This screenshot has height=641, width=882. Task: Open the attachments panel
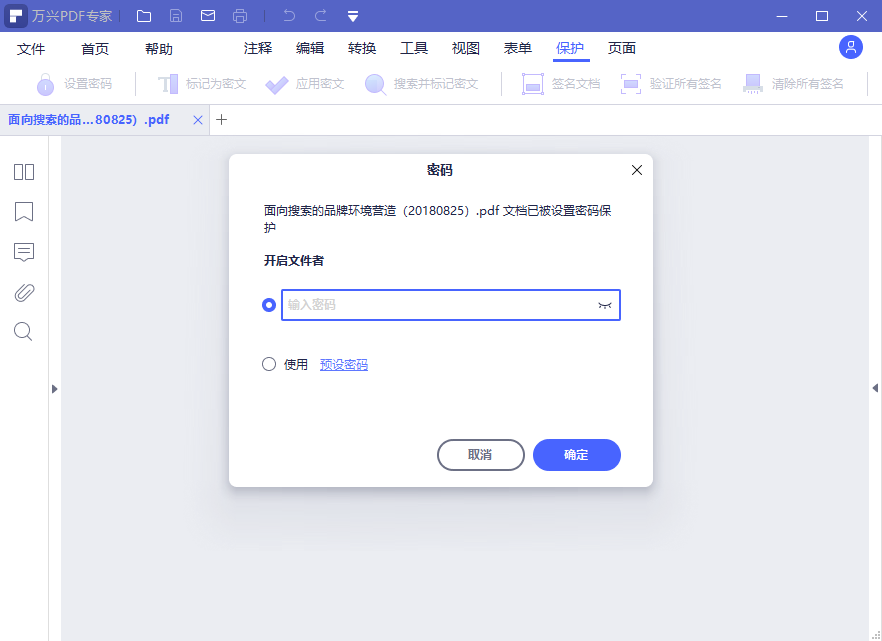[x=23, y=291]
